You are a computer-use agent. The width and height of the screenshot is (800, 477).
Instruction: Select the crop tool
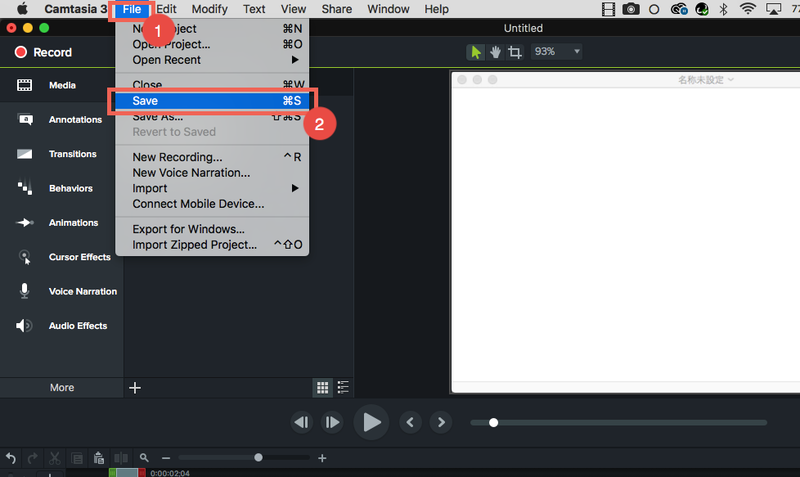[515, 52]
